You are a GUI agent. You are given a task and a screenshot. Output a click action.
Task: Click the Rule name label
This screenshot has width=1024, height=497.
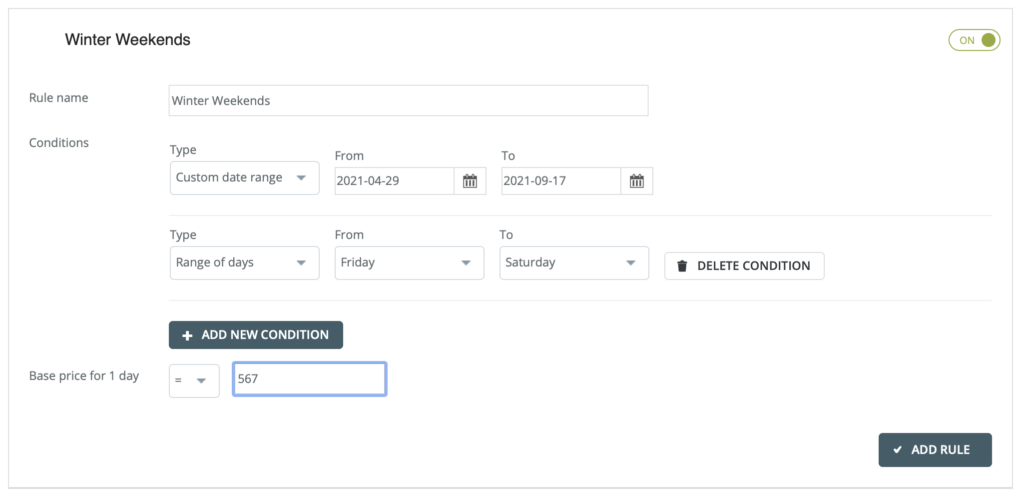click(x=58, y=98)
